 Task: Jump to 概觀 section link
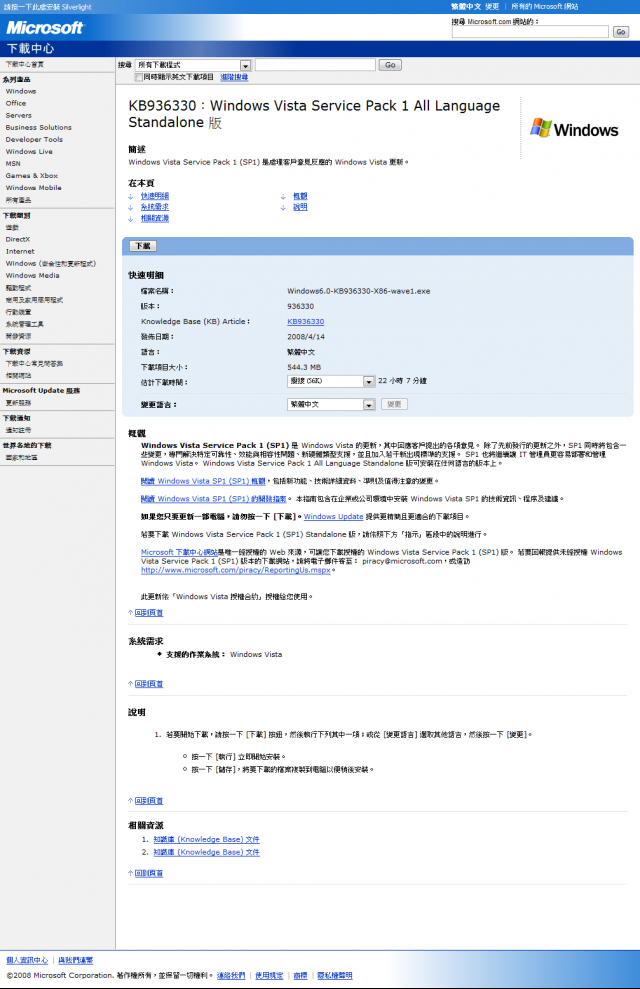click(x=300, y=197)
